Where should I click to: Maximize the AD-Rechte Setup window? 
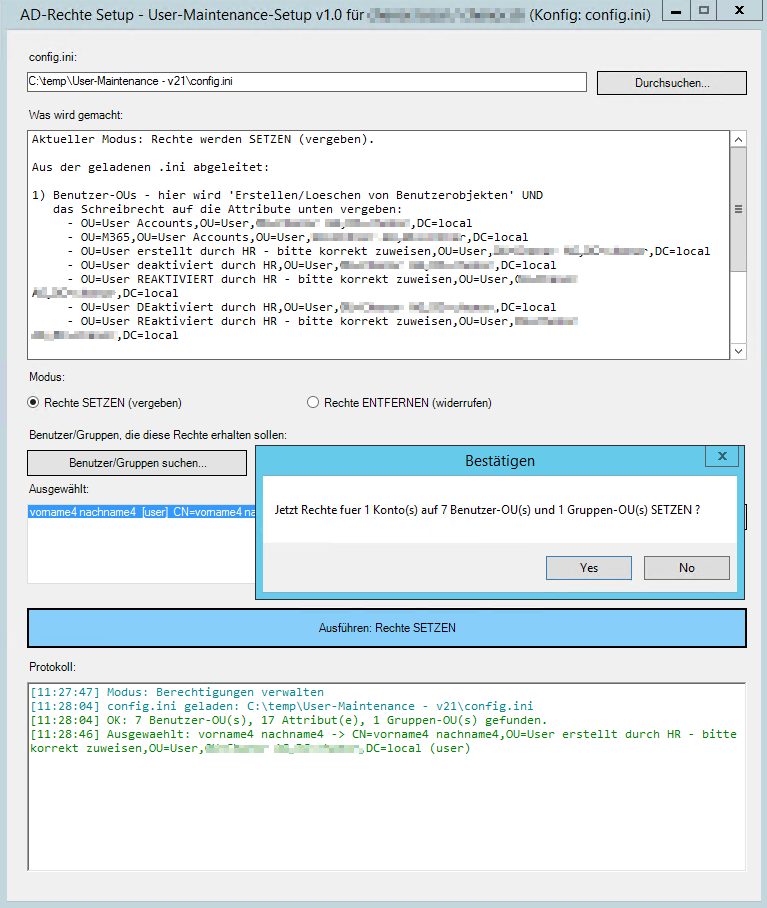click(x=703, y=10)
